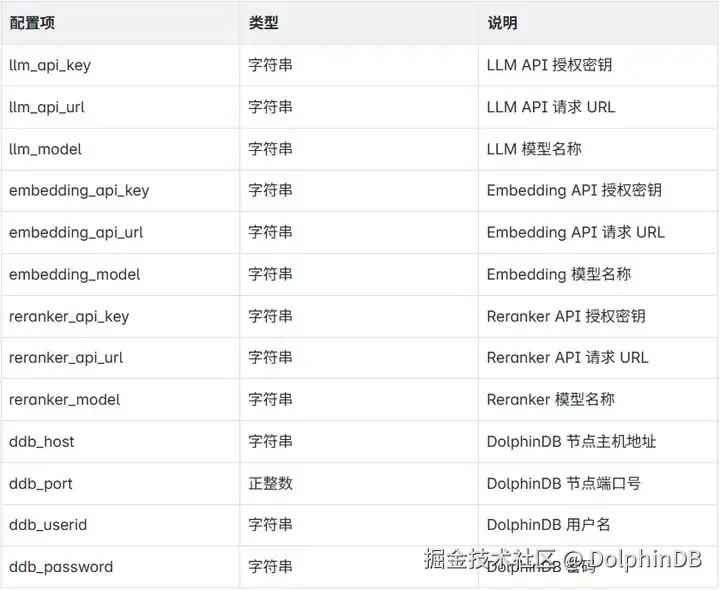Click the 字符串 type in embedding_api_url row

(270, 232)
